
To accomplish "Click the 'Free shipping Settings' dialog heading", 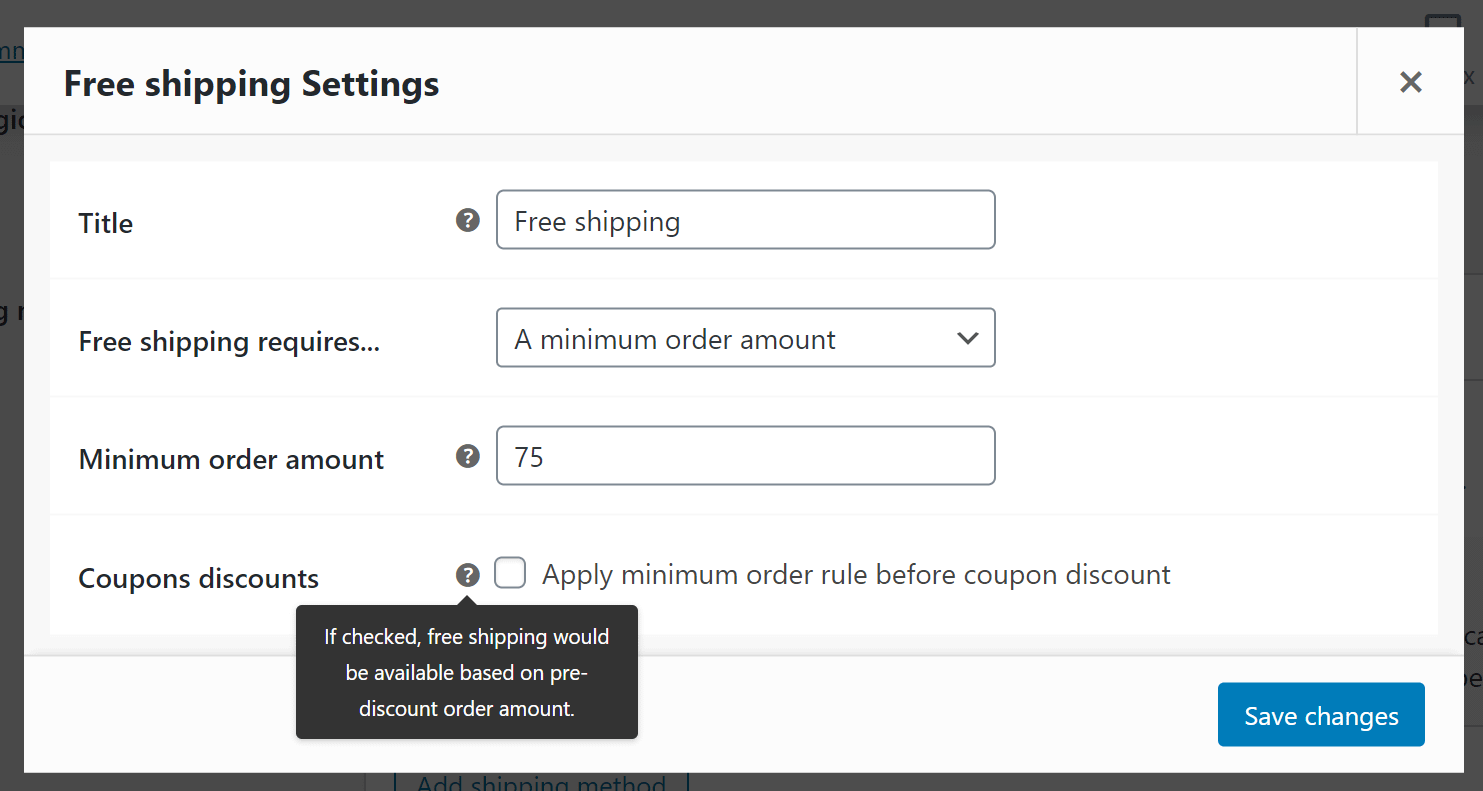I will pos(251,83).
